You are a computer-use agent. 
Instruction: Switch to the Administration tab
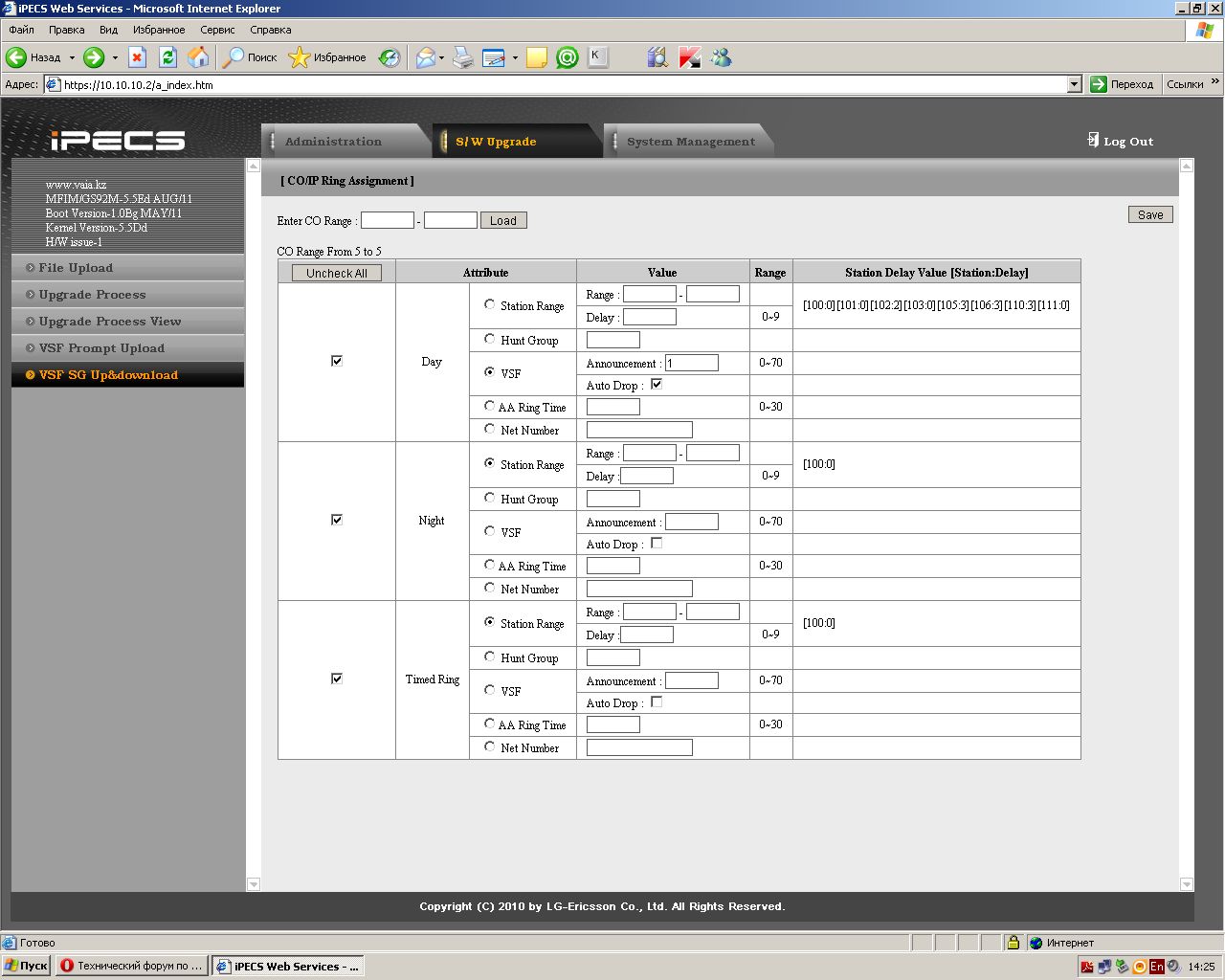click(x=333, y=142)
